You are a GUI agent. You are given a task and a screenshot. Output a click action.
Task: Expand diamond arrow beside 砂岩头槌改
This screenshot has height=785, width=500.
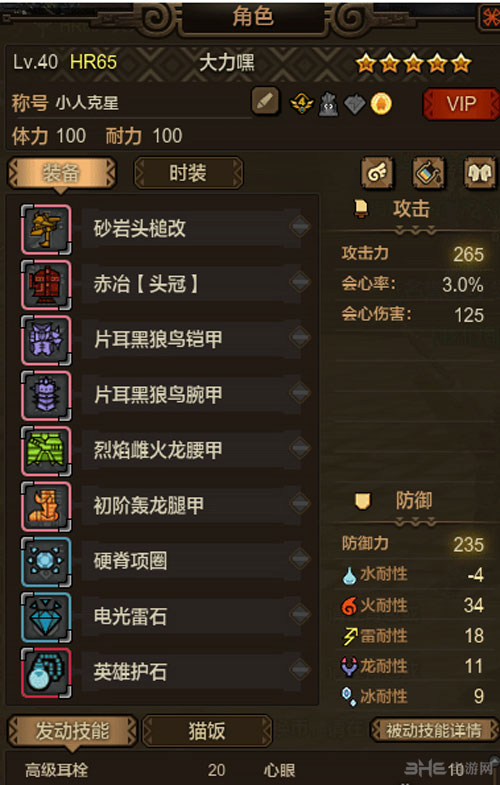(300, 227)
